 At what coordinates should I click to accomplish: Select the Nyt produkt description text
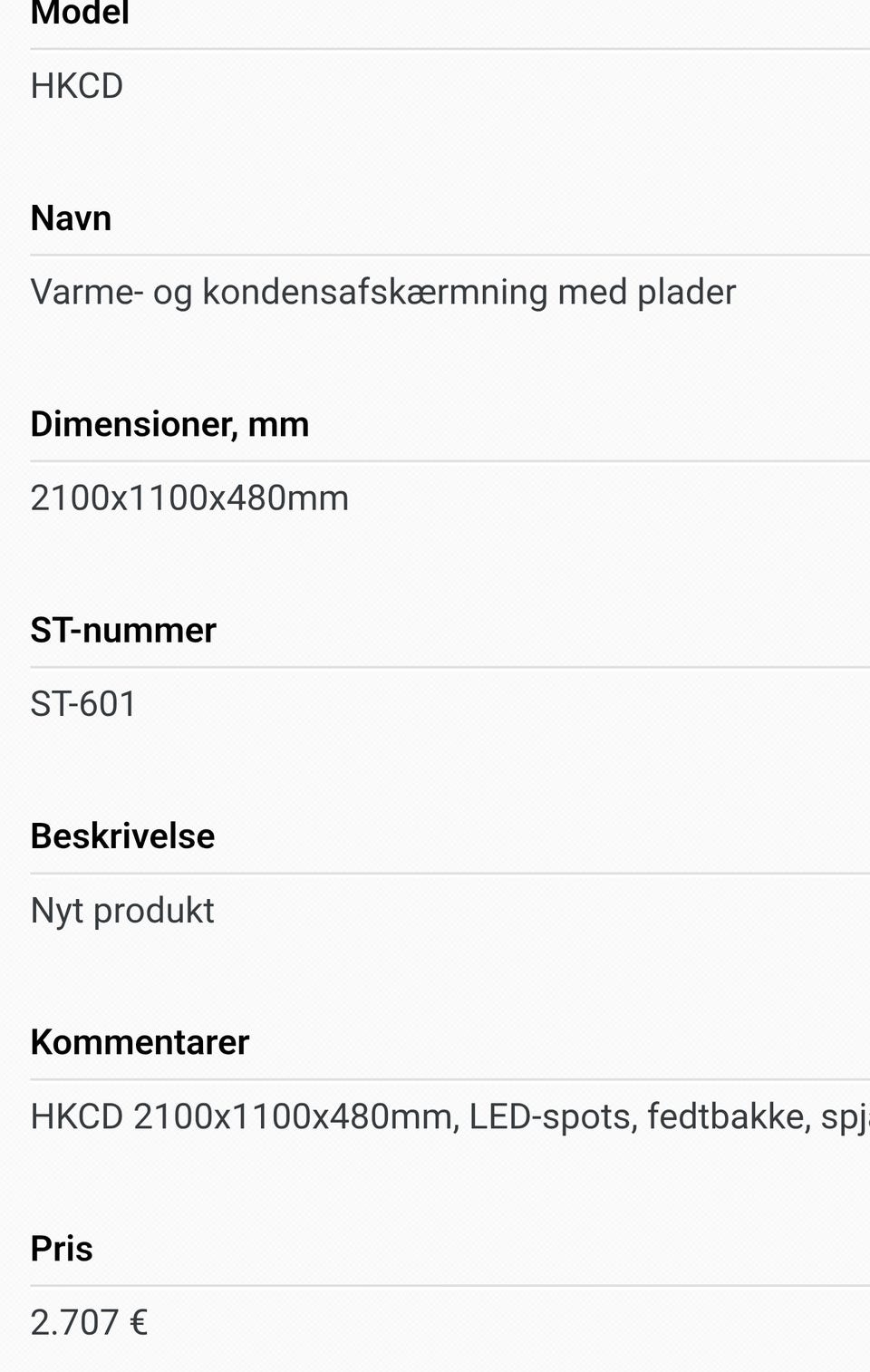pos(122,911)
